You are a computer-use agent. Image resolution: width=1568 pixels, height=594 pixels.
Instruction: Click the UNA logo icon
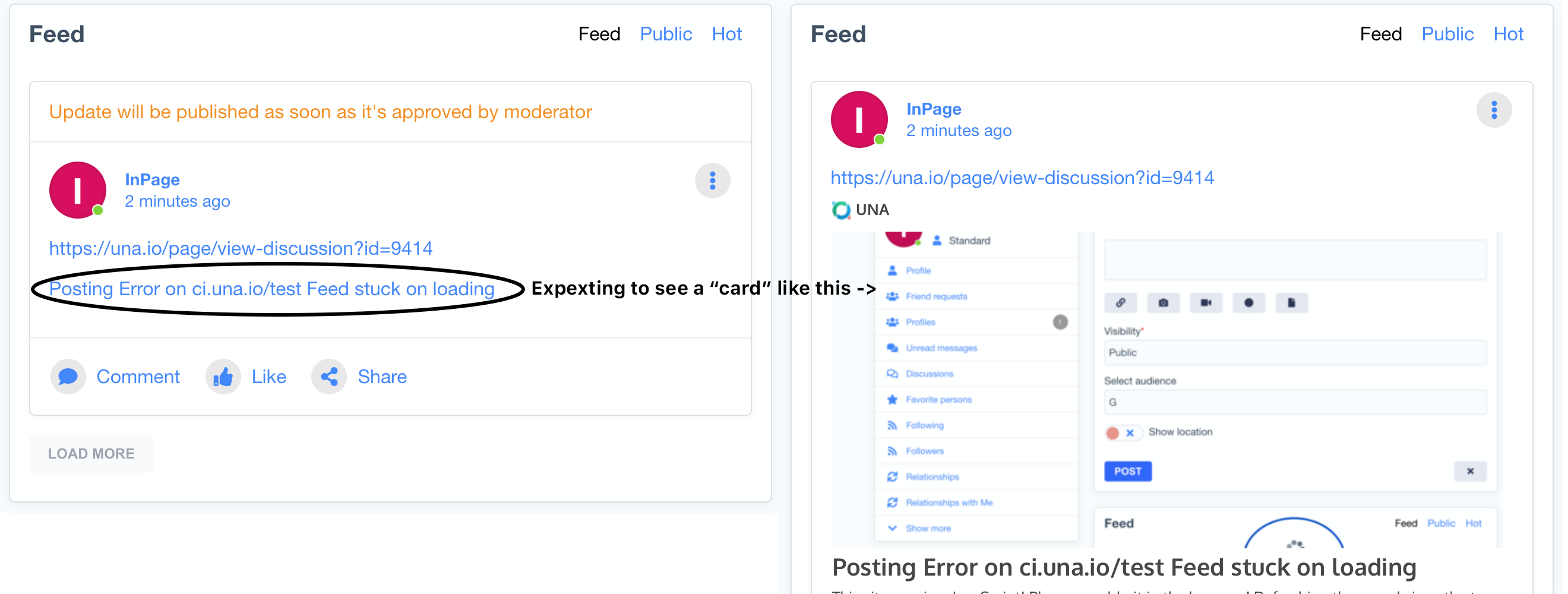click(x=841, y=210)
